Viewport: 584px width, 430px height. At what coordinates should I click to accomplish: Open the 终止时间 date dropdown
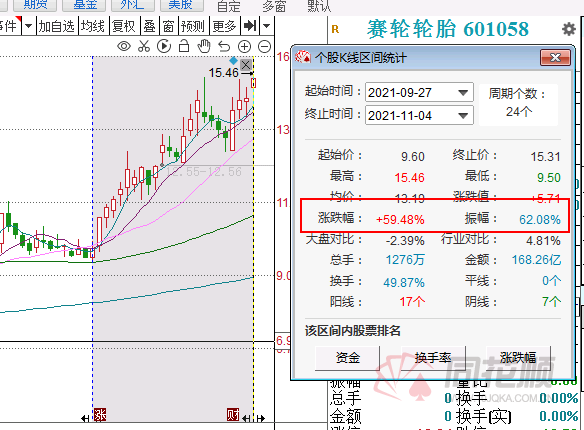463,115
